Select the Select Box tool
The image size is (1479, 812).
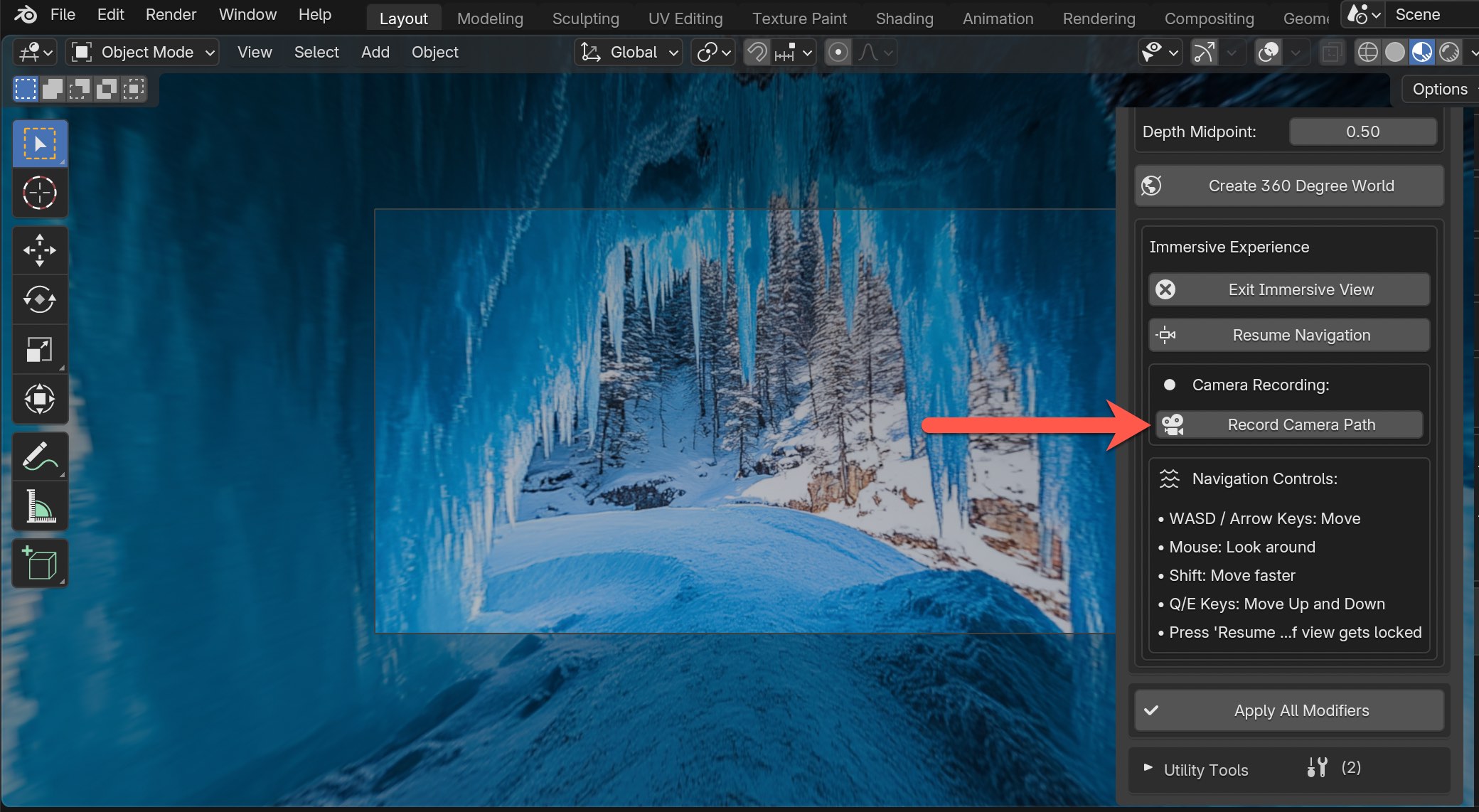(x=40, y=144)
